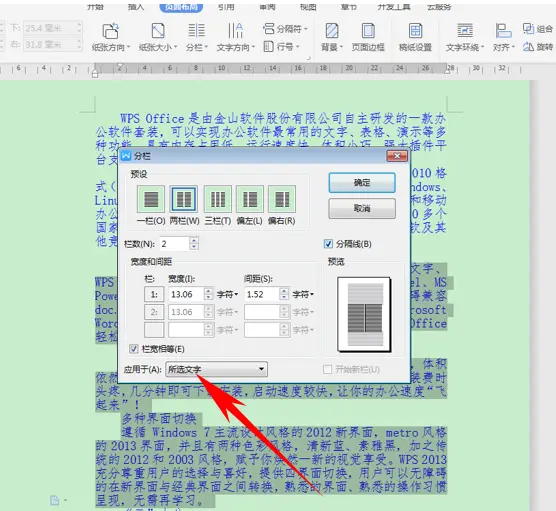Image resolution: width=556 pixels, height=511 pixels.
Task: Open page border (页面边框) settings
Action: tap(368, 37)
